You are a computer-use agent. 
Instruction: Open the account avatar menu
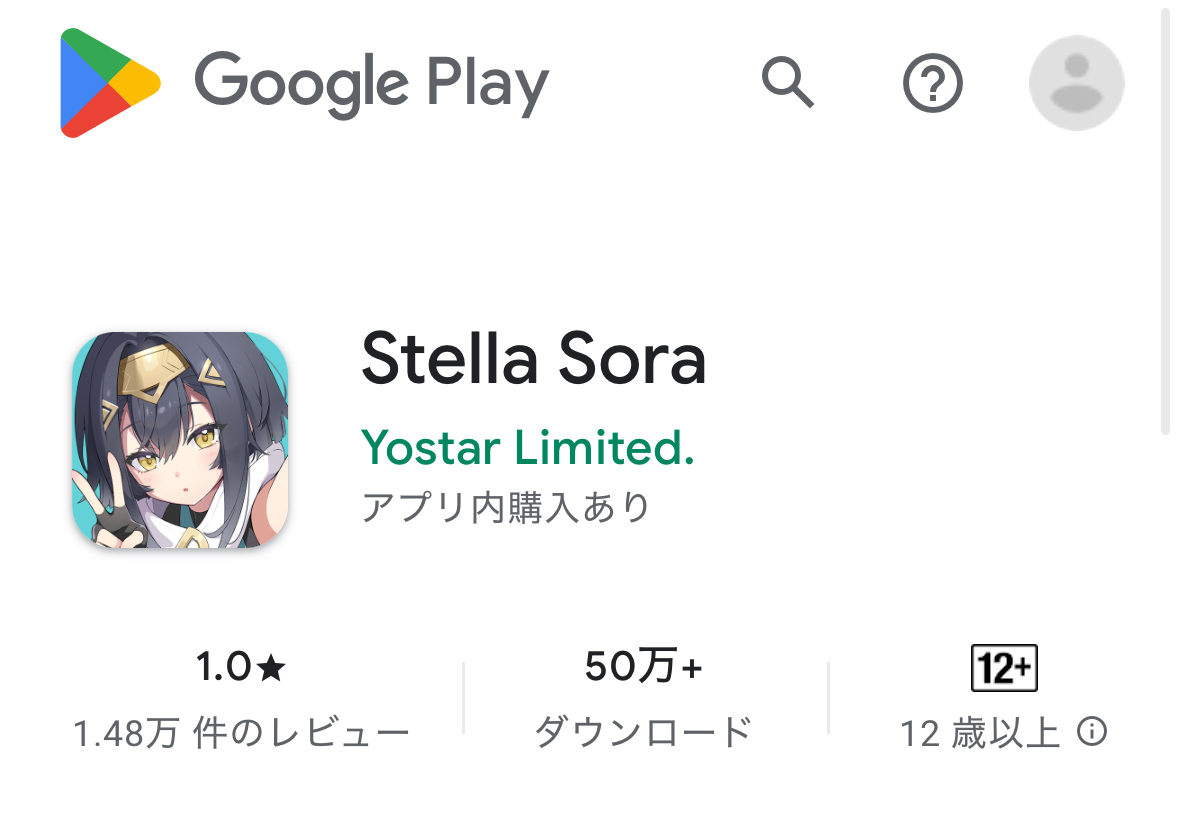[x=1076, y=83]
